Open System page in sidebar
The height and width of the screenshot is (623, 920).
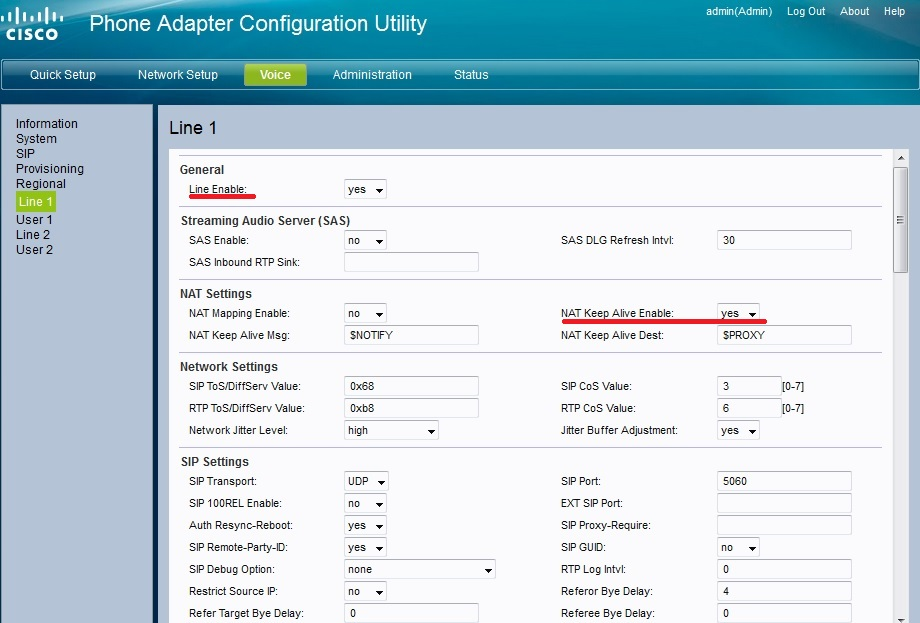[36, 139]
